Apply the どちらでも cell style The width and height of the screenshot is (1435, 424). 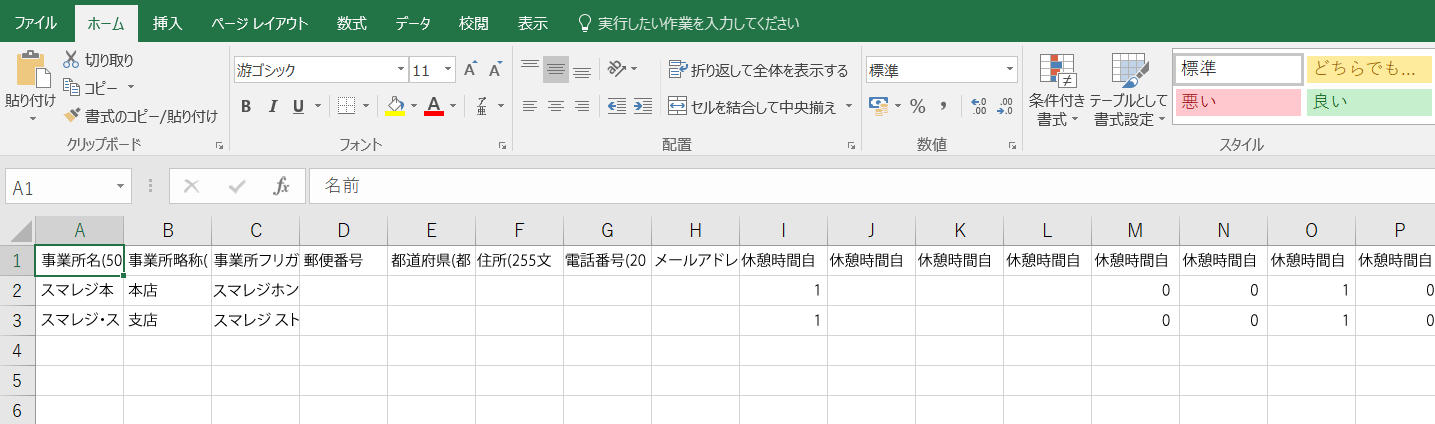tap(1371, 69)
